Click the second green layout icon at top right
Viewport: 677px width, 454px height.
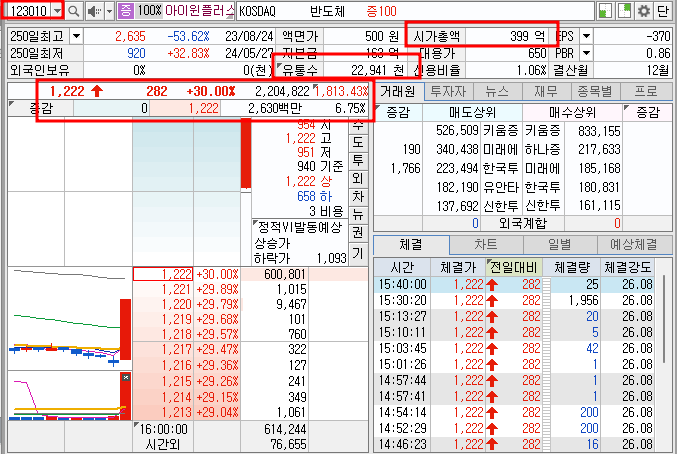coord(624,11)
